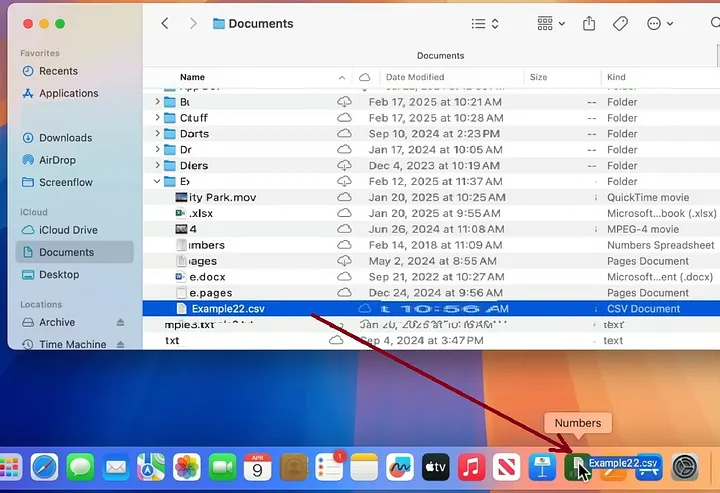Open Safari from the Dock

tap(44, 466)
